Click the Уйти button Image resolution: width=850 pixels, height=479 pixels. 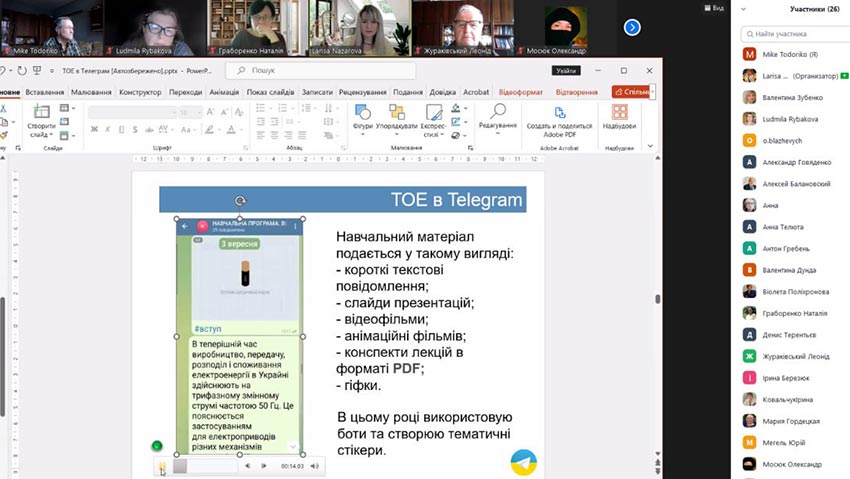coord(566,70)
